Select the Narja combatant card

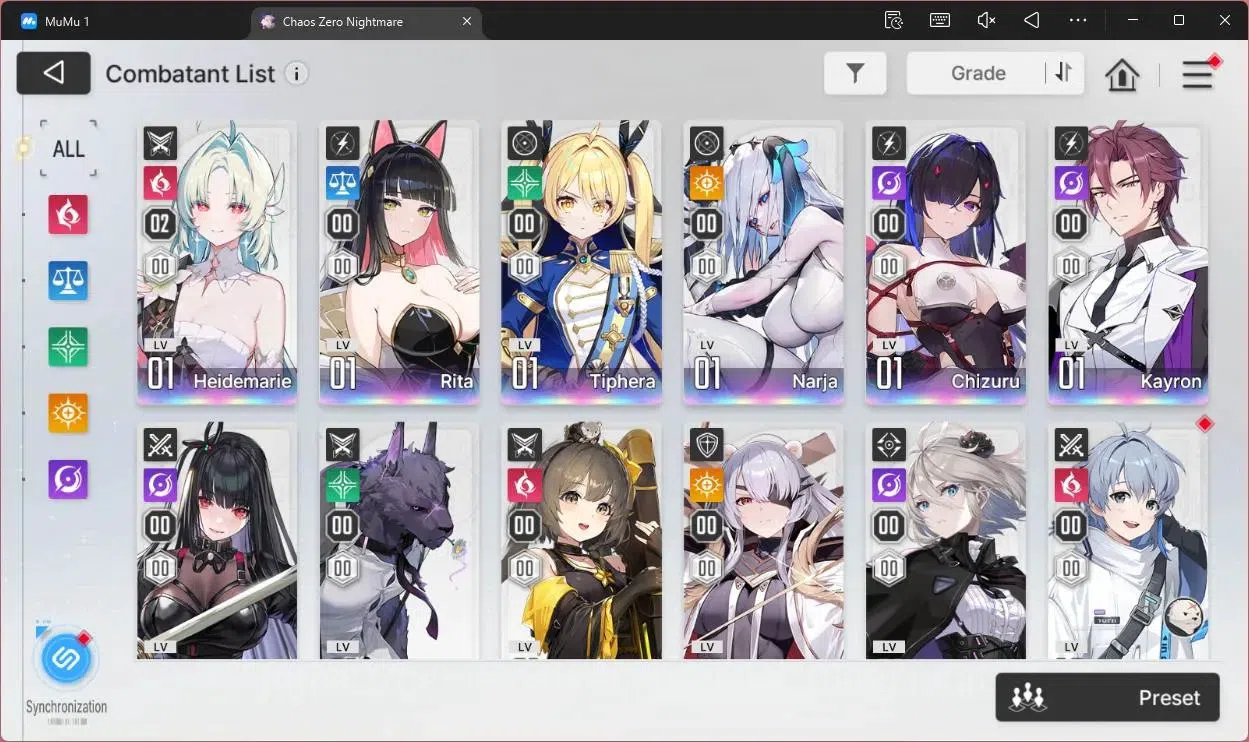[763, 263]
